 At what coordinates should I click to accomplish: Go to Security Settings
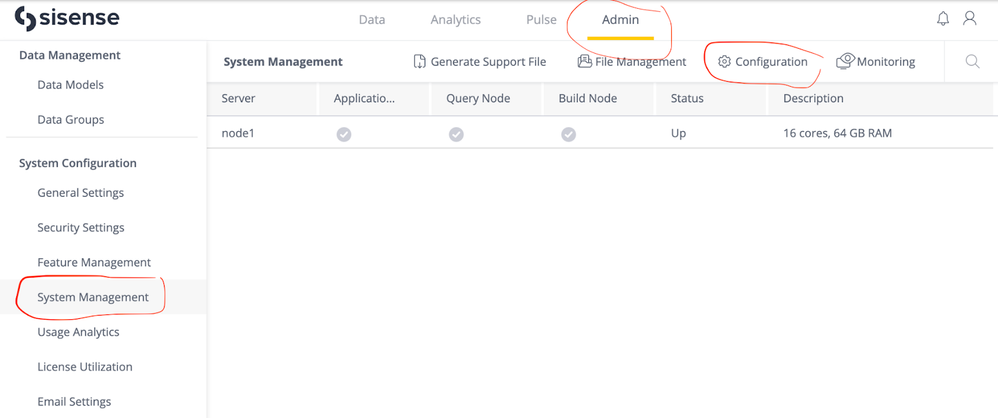(81, 228)
